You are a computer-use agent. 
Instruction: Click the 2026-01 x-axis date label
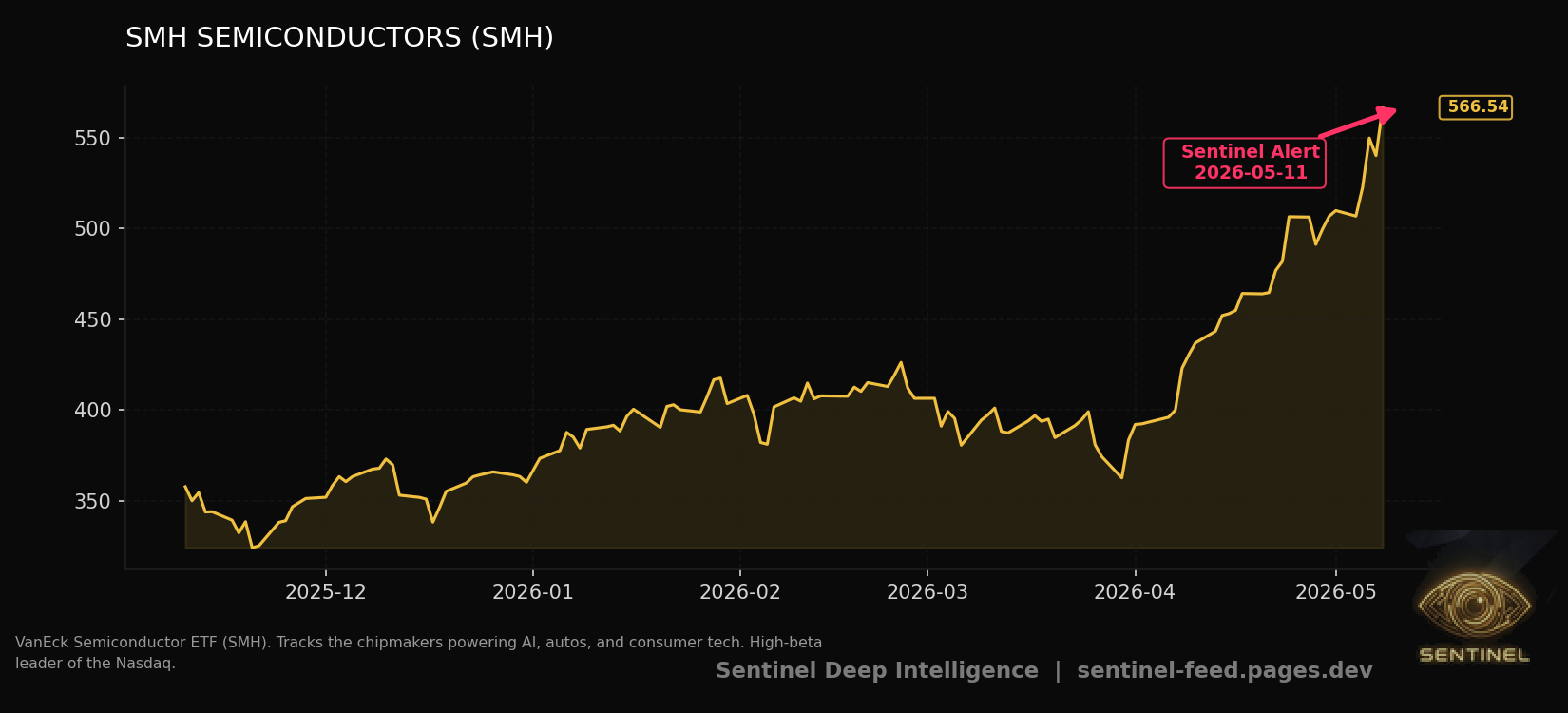click(533, 593)
